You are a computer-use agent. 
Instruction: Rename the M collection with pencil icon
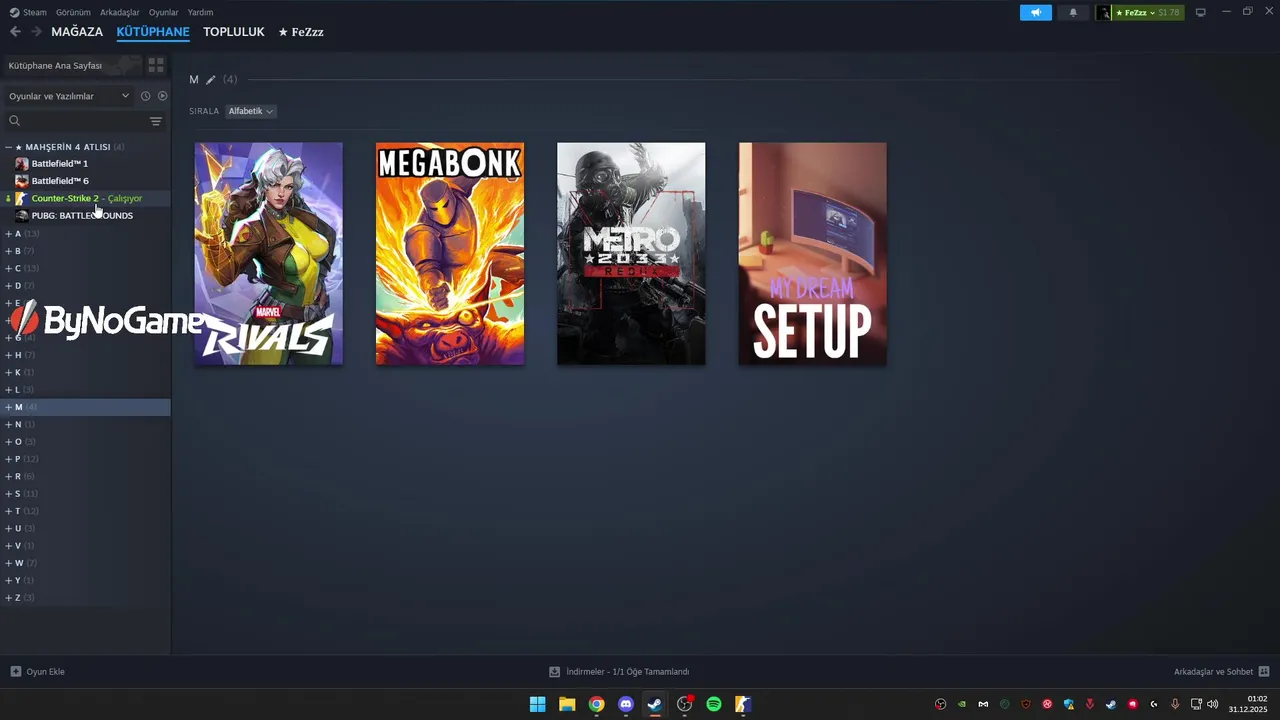pyautogui.click(x=211, y=80)
